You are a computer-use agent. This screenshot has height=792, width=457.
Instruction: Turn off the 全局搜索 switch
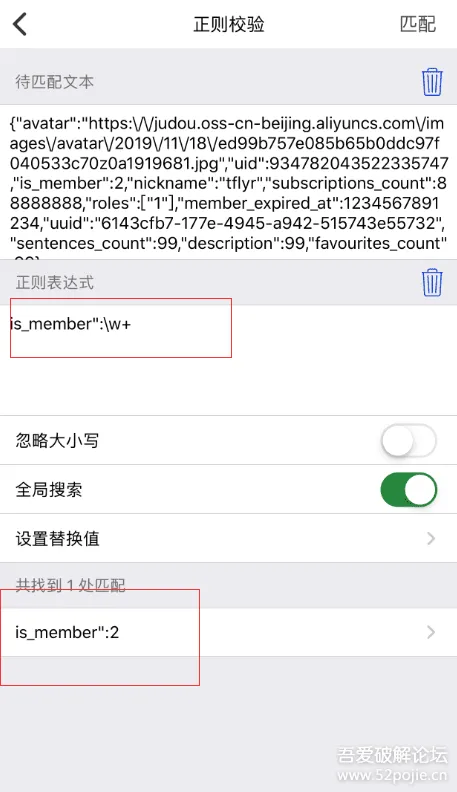409,490
